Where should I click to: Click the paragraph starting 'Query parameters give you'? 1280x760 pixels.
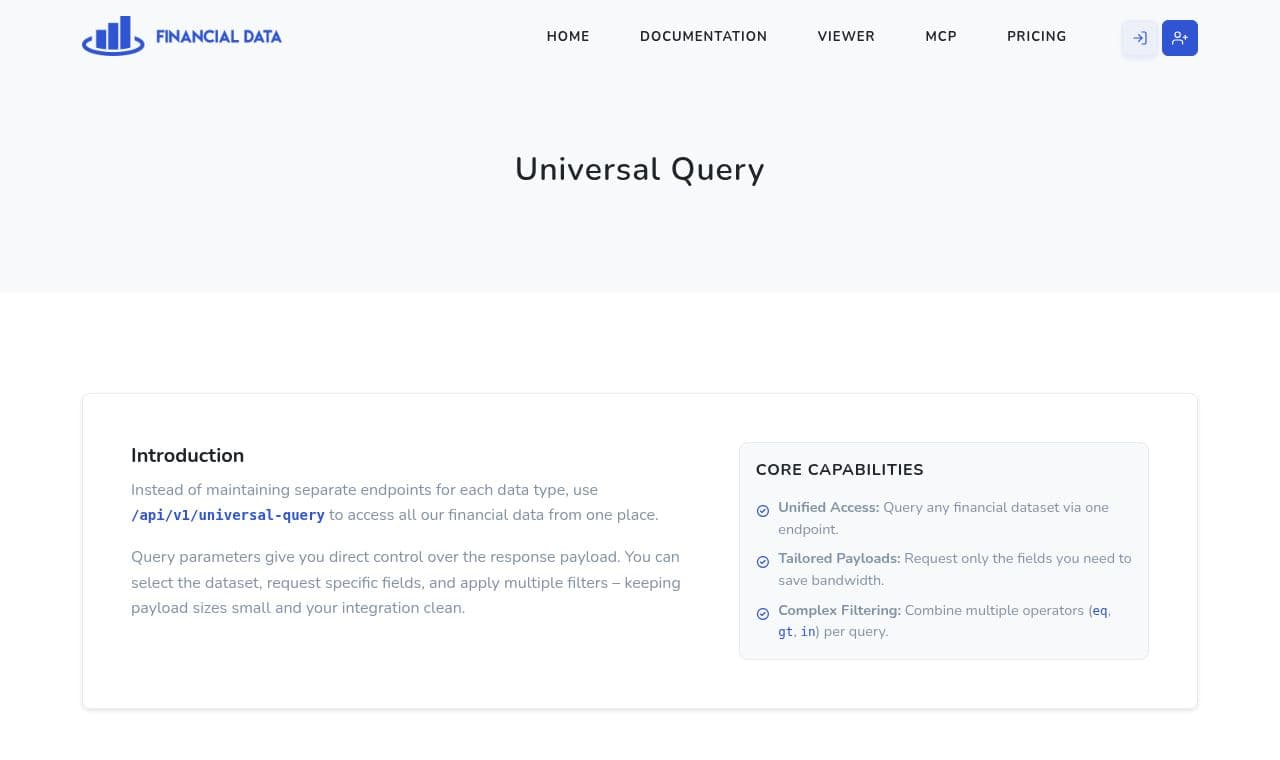pos(406,582)
